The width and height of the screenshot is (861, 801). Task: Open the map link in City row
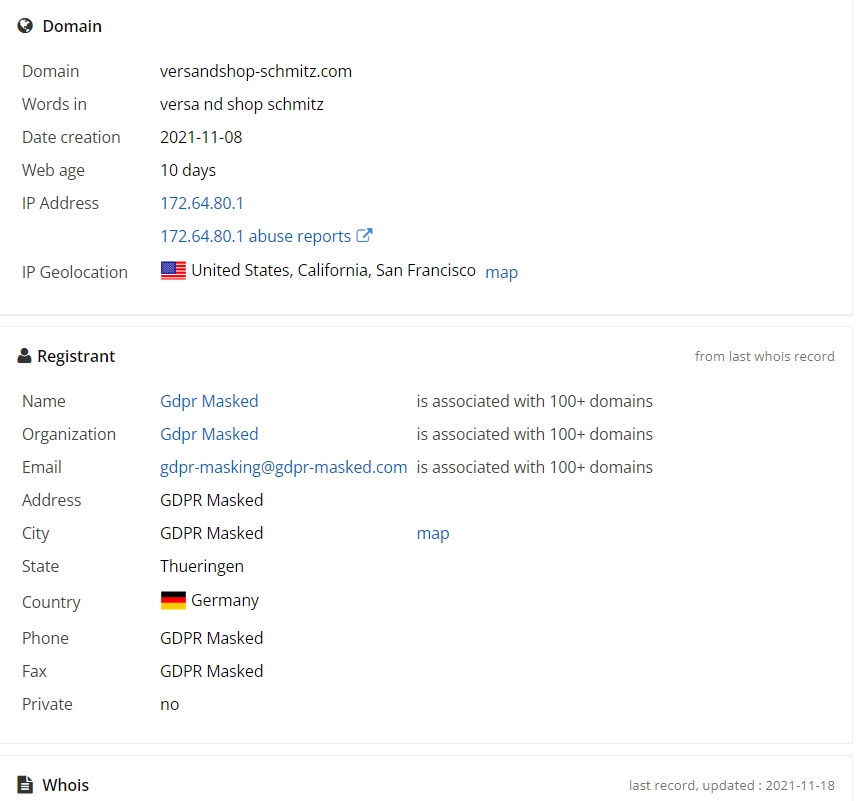pyautogui.click(x=433, y=534)
